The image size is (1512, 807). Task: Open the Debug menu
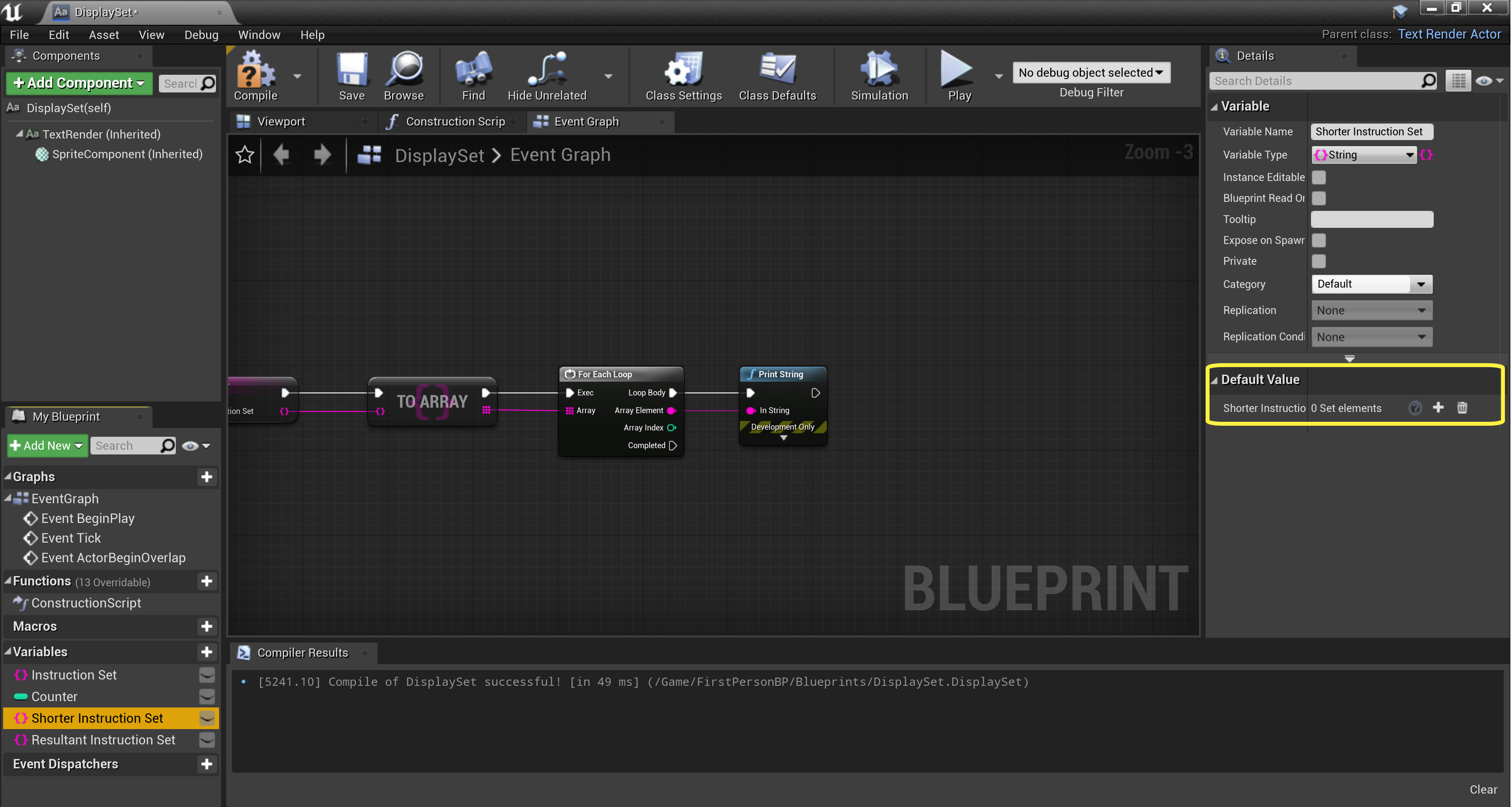[201, 35]
